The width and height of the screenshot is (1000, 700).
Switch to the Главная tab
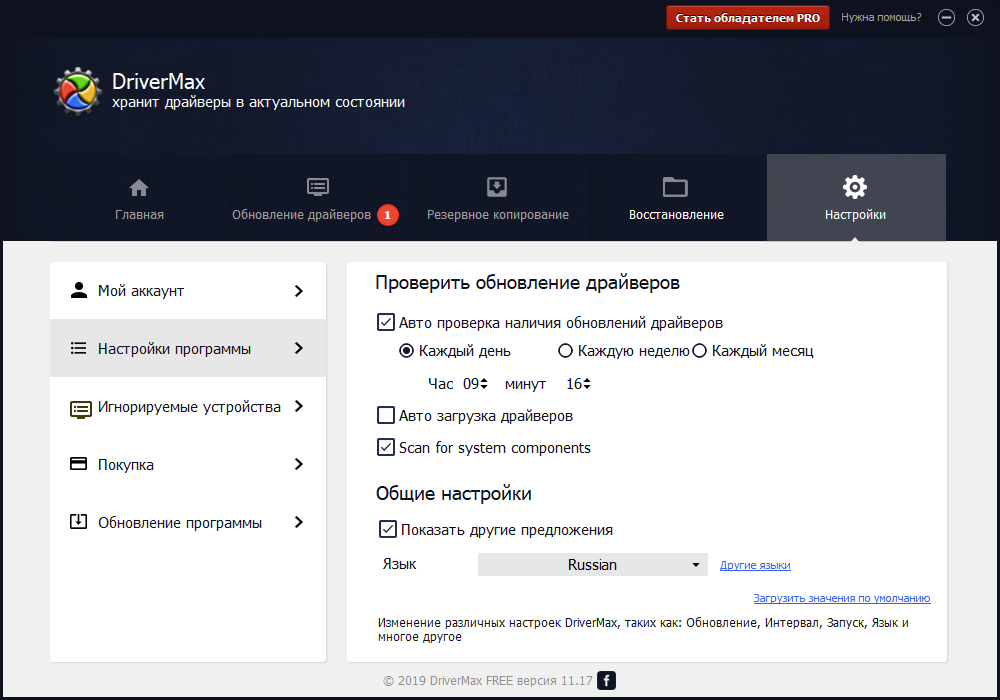point(139,198)
